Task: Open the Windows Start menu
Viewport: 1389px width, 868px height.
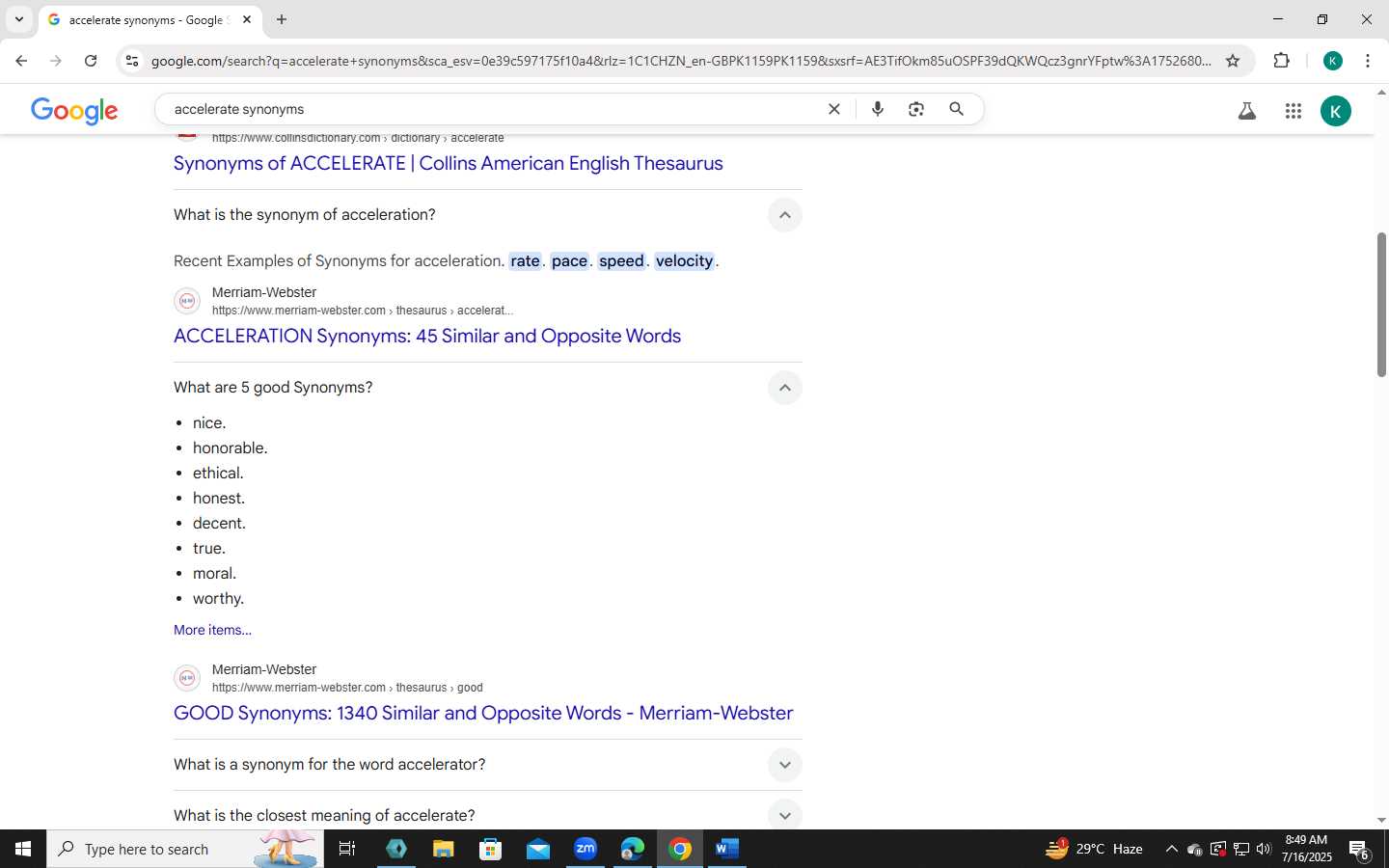Action: tap(23, 849)
